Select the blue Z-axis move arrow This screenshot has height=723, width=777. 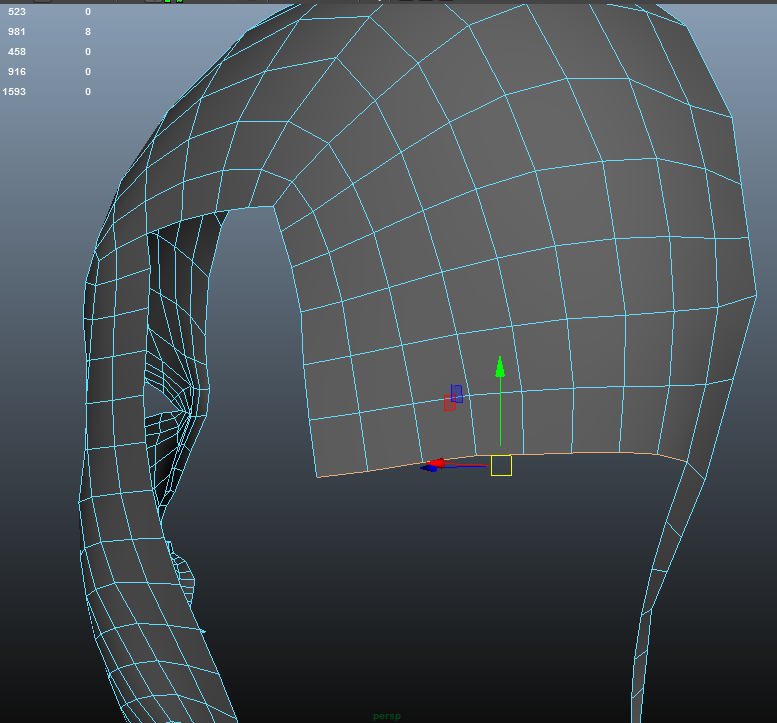pyautogui.click(x=428, y=467)
